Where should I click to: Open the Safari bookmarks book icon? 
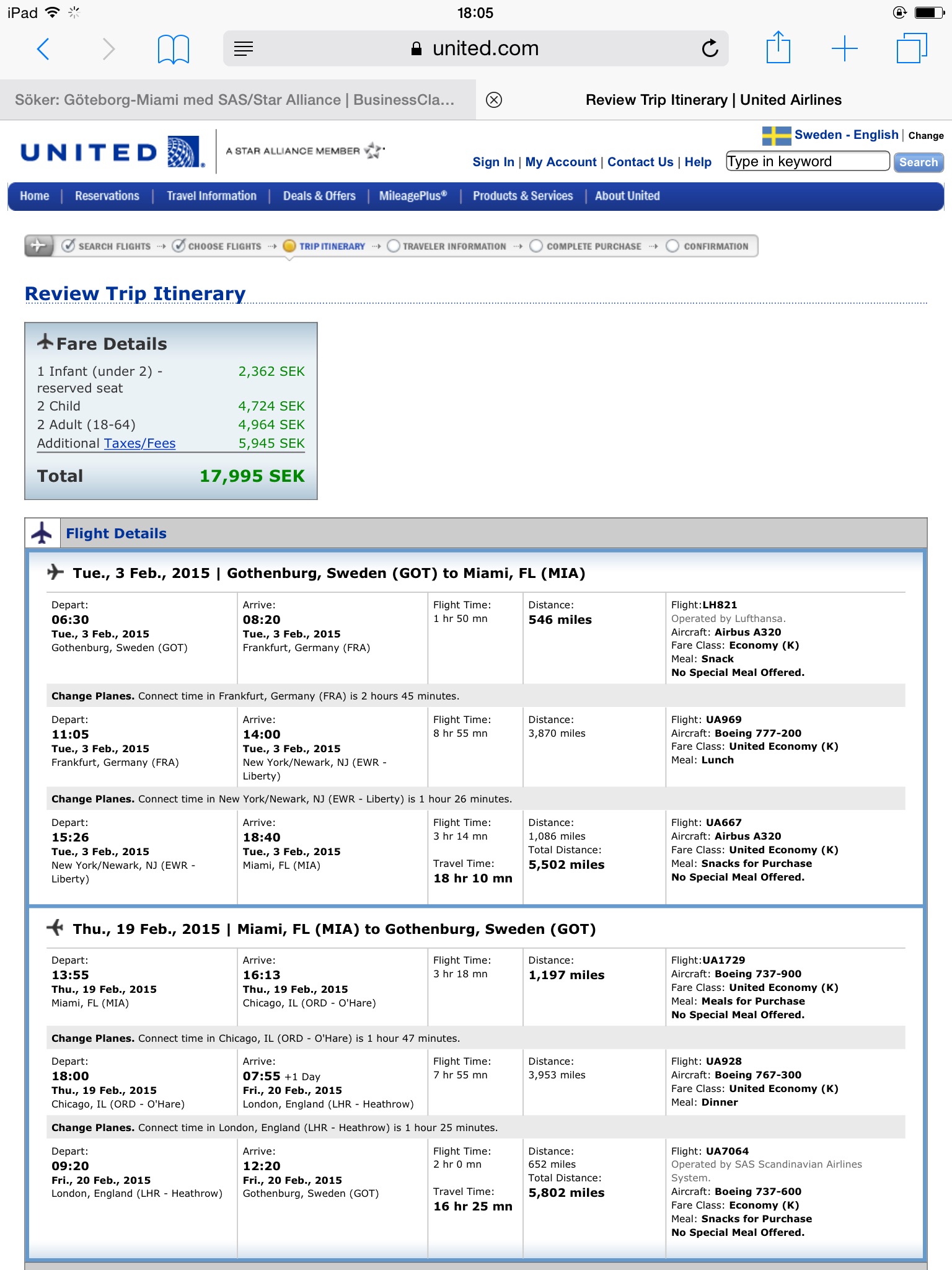(173, 48)
